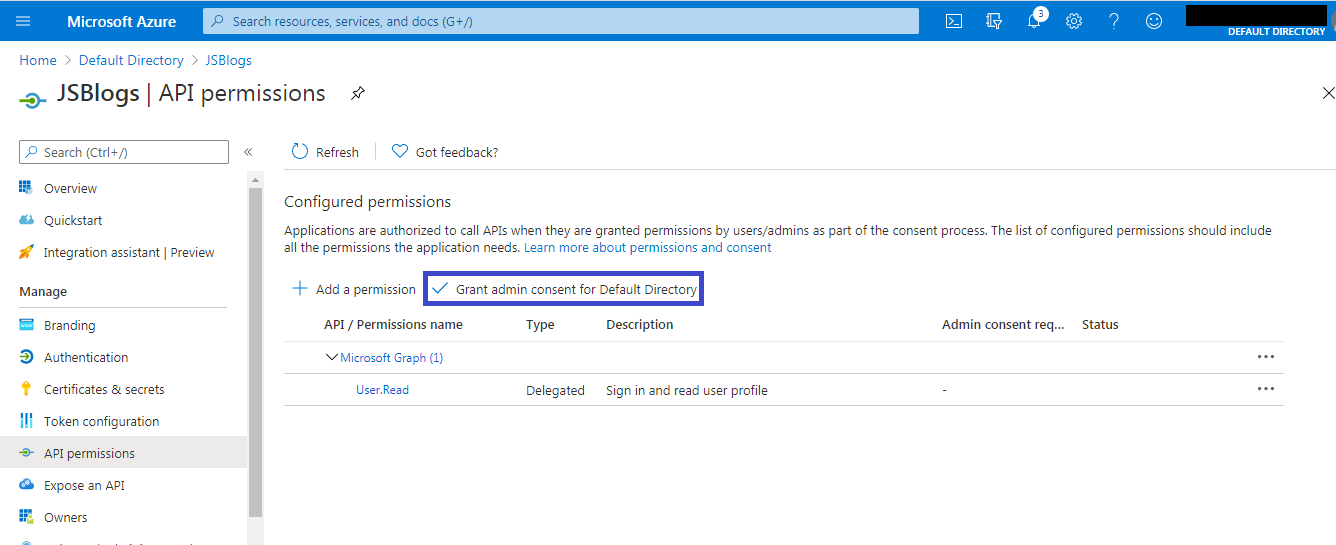Click the help question mark icon

1114,21
